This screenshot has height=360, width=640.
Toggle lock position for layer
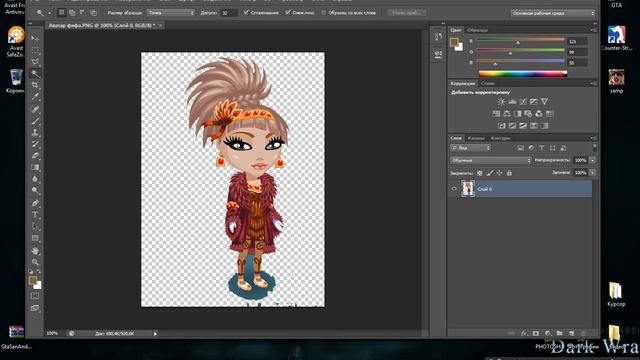tap(500, 173)
